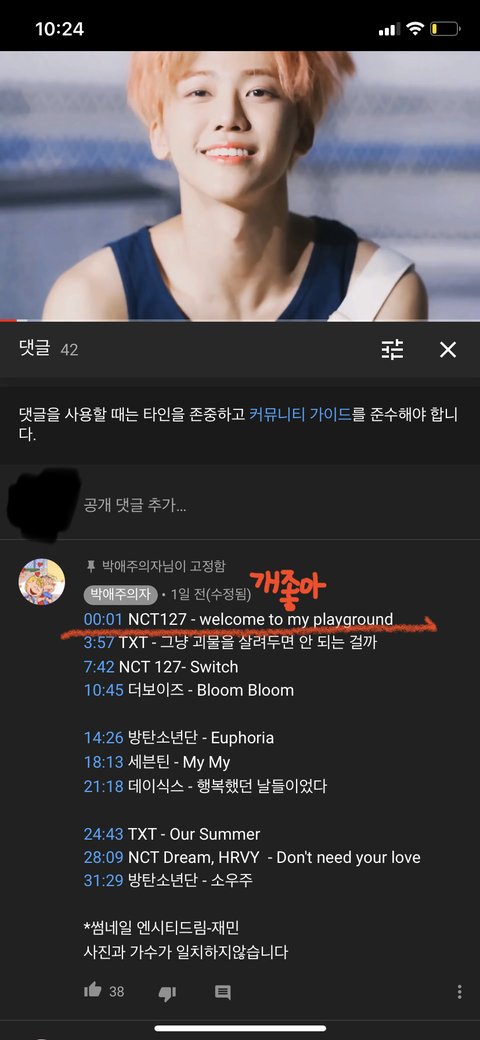This screenshot has height=1040, width=480.
Task: Open replies on the pinned comment
Action: coord(223,992)
